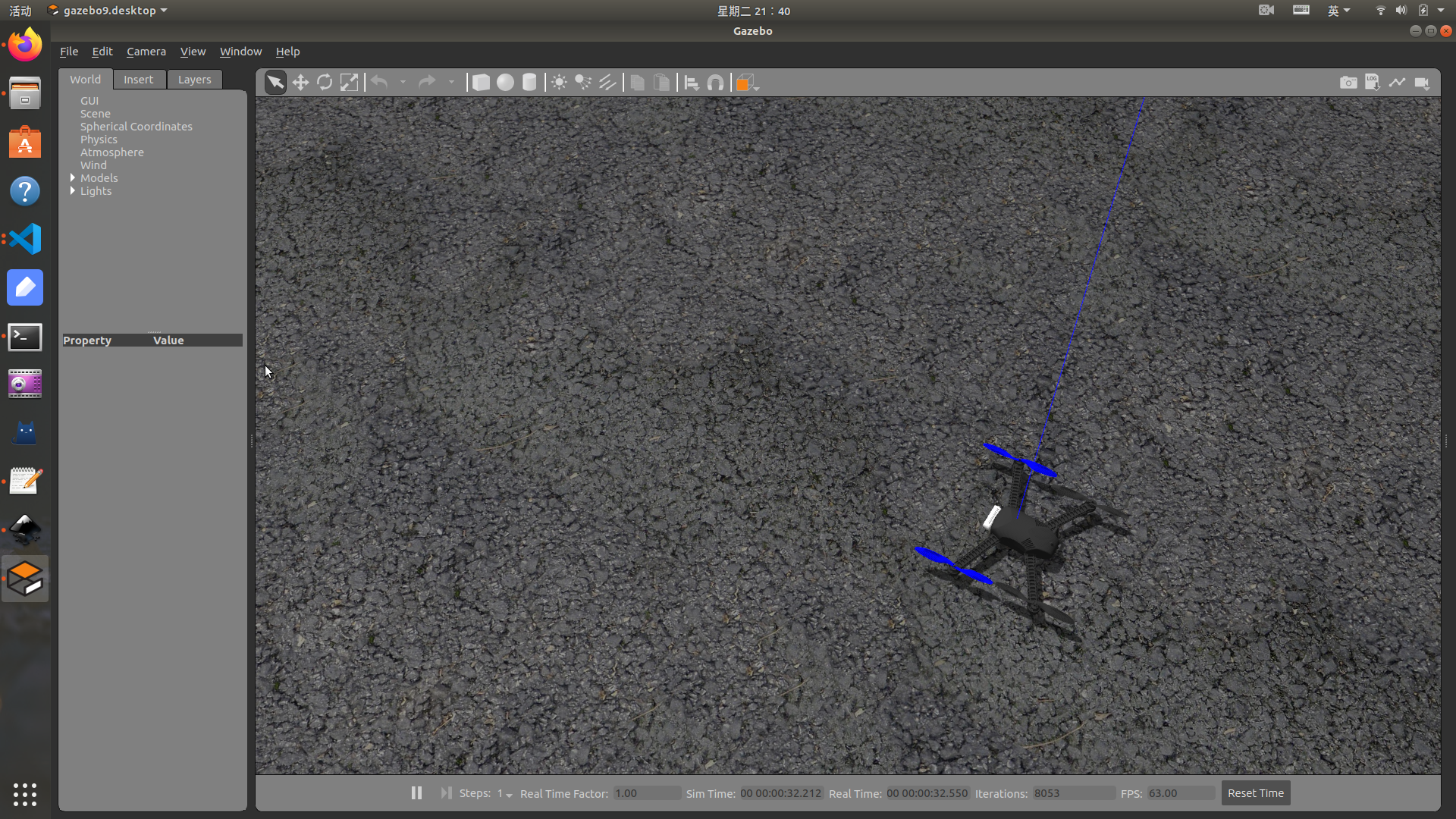Add a point light

(559, 83)
